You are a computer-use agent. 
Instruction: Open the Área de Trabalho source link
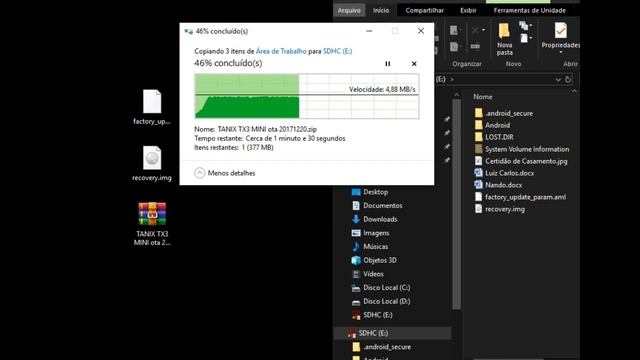tap(281, 51)
